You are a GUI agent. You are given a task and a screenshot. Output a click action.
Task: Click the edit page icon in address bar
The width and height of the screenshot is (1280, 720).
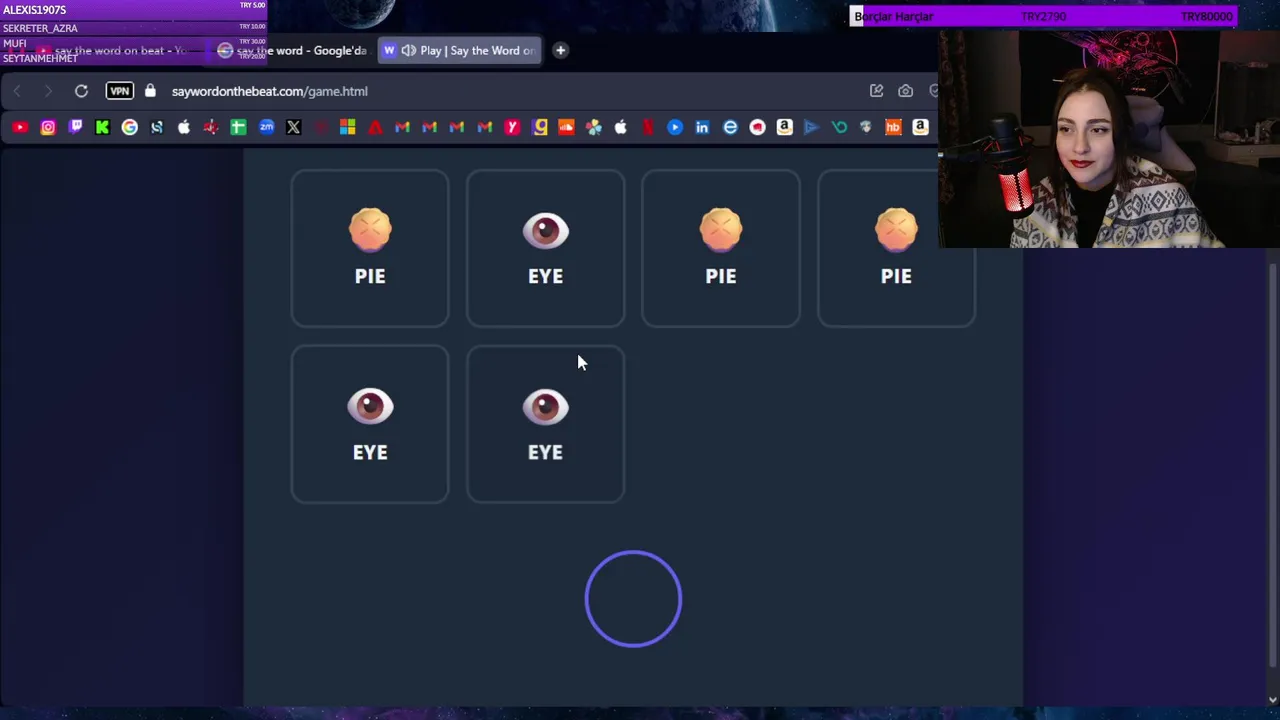pyautogui.click(x=876, y=91)
